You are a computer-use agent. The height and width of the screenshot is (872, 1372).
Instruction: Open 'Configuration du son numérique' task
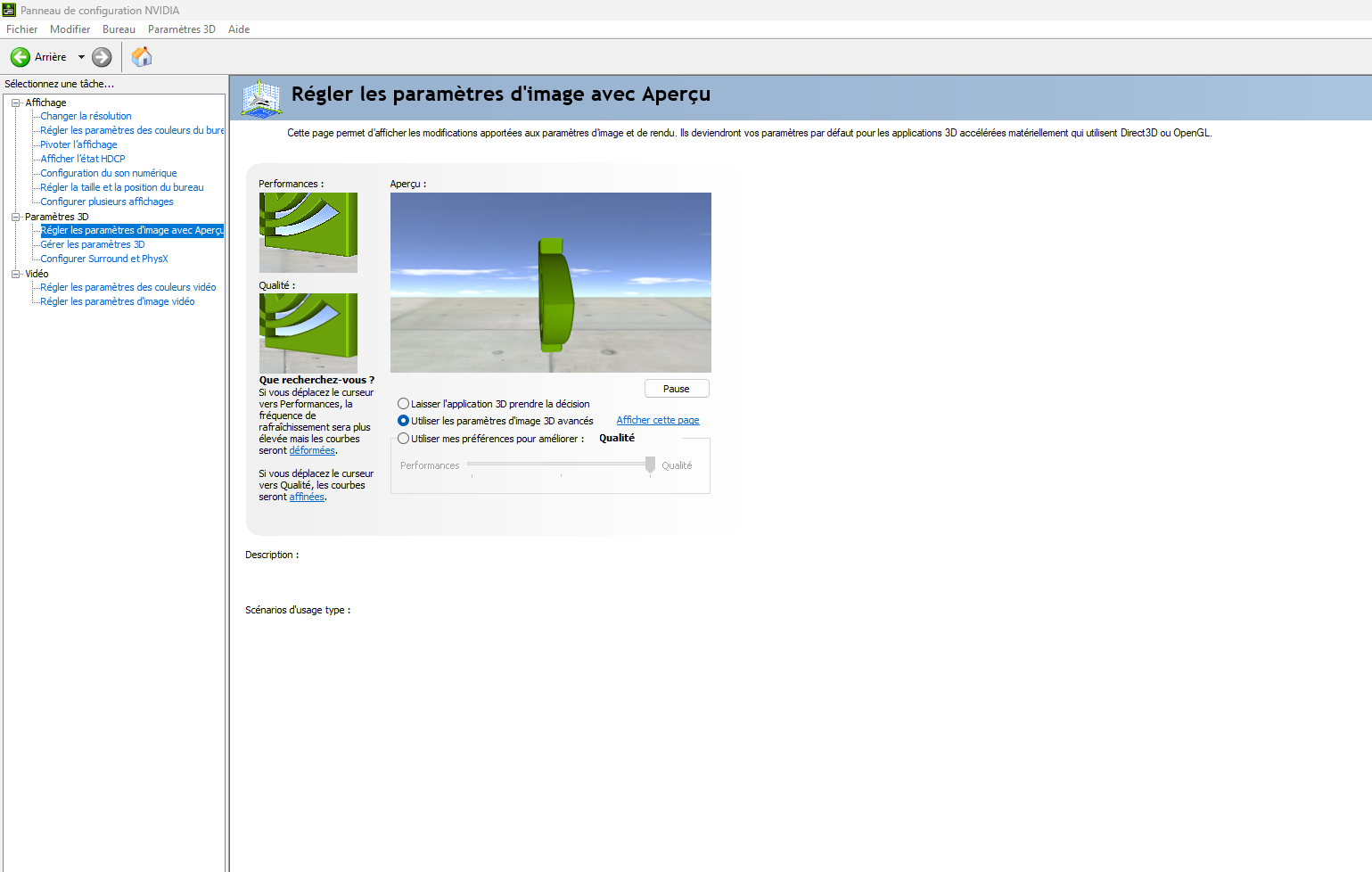pyautogui.click(x=109, y=173)
